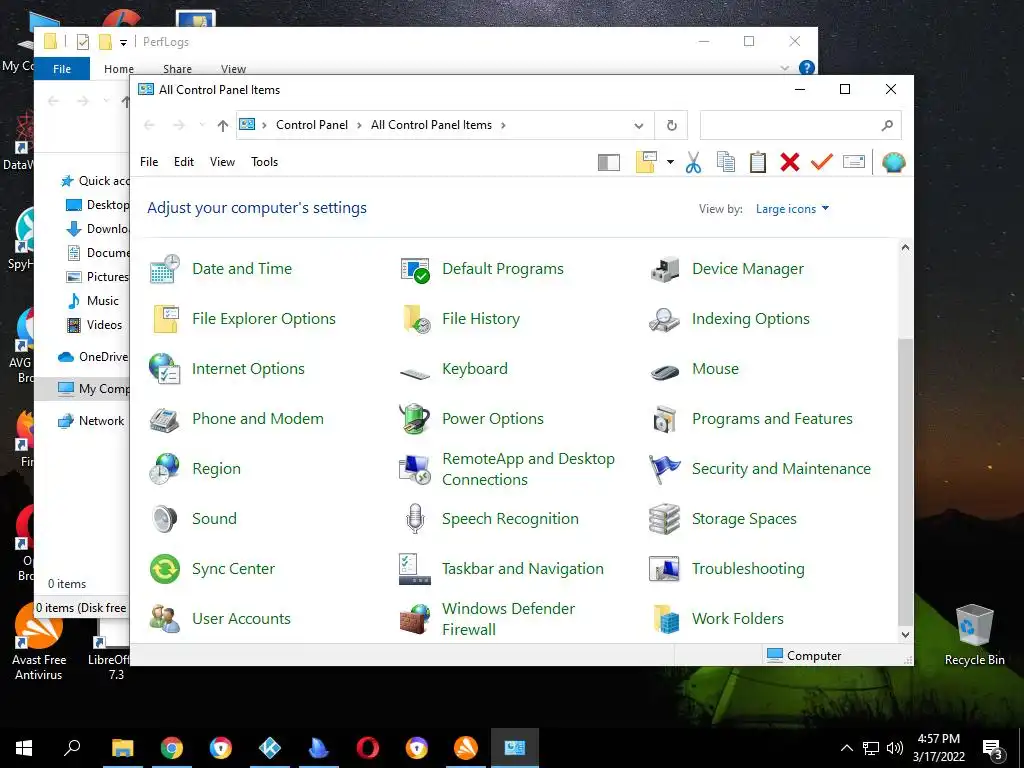Open the Mouse icon
This screenshot has height=768, width=1024.
tap(665, 372)
